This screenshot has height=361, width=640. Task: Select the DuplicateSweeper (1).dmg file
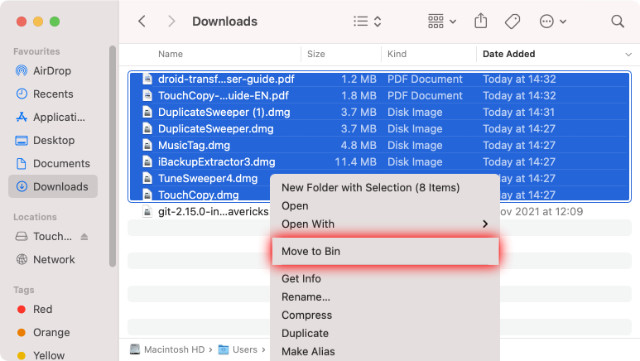click(x=380, y=112)
